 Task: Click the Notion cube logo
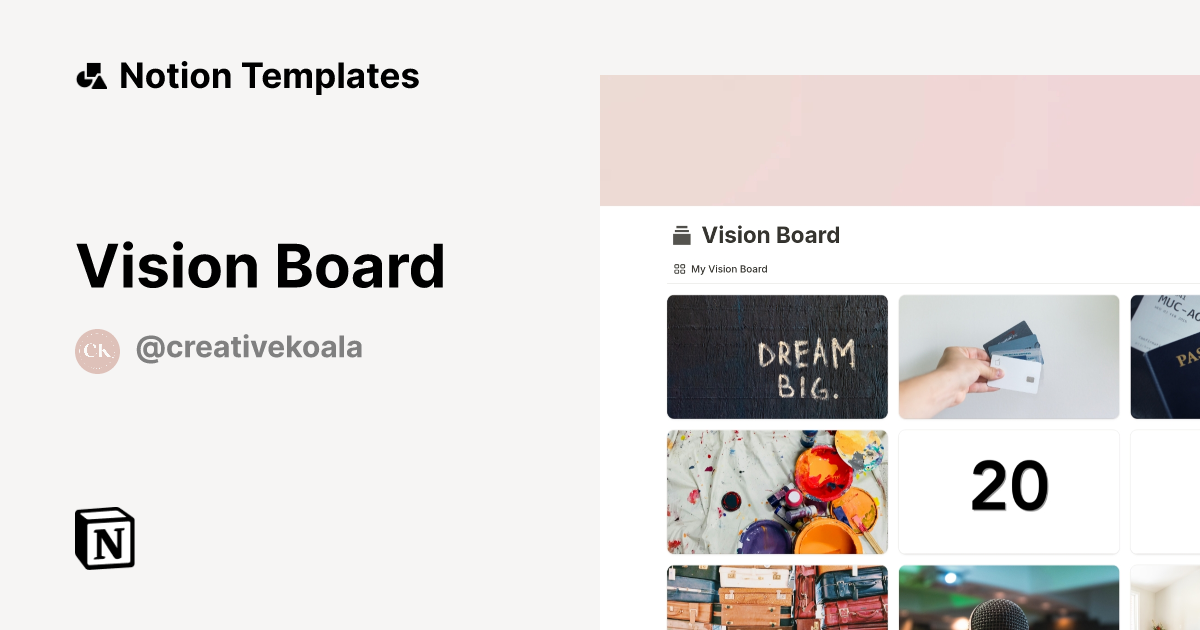[105, 539]
